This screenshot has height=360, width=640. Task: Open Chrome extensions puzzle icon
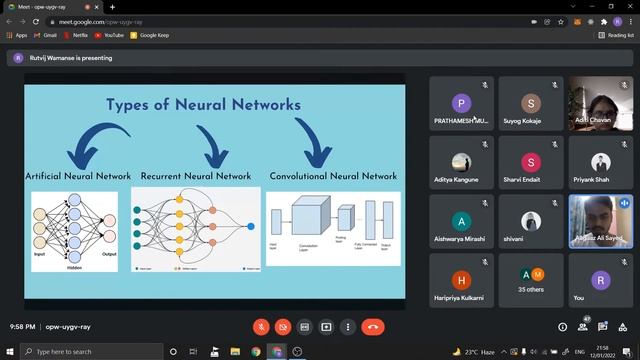[x=604, y=22]
